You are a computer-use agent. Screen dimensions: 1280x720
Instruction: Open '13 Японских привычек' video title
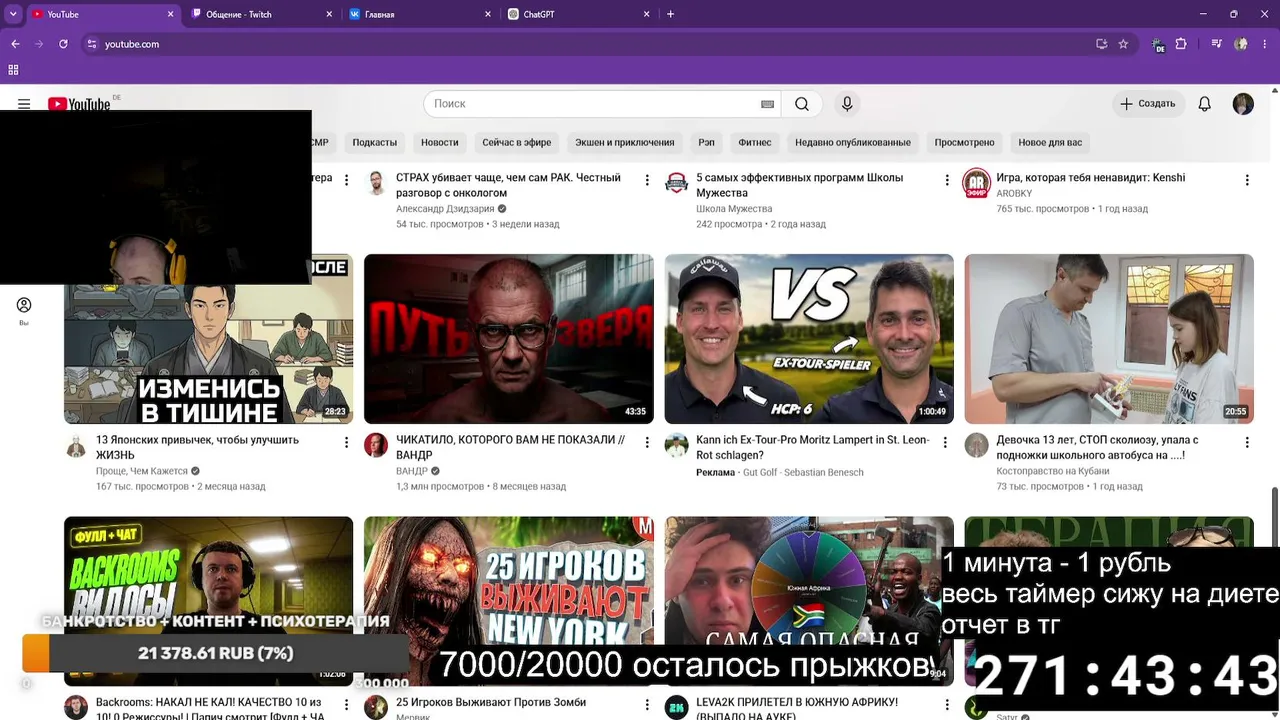pos(197,447)
